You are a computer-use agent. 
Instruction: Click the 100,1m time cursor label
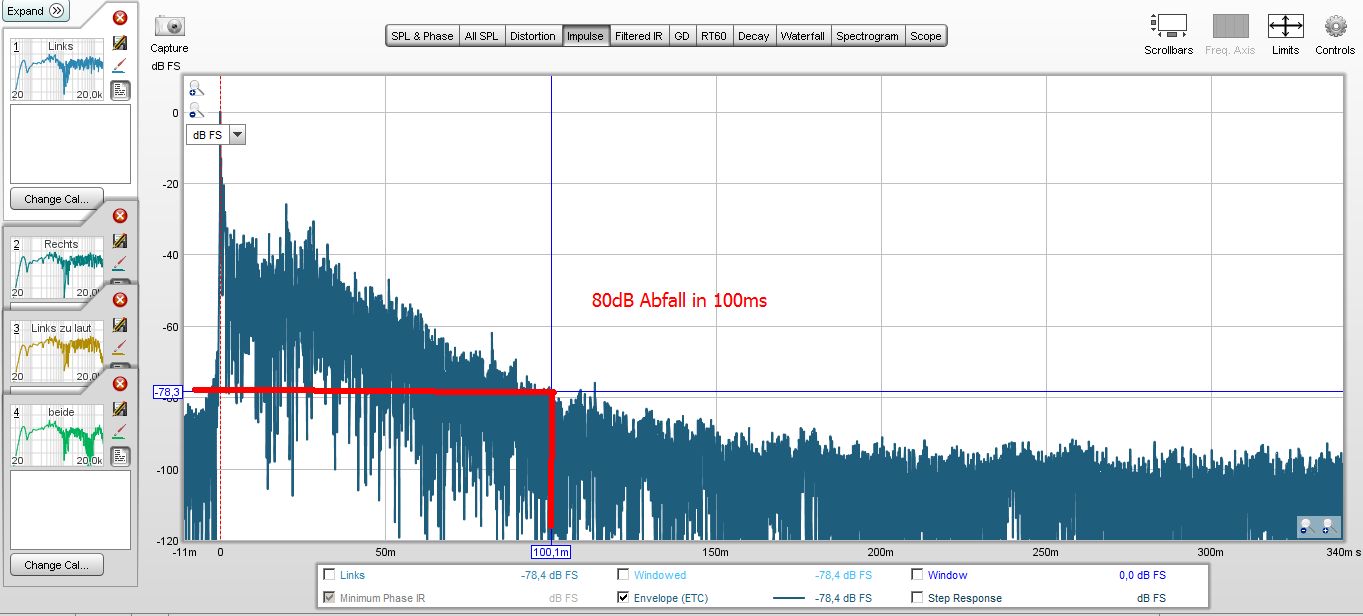[551, 552]
